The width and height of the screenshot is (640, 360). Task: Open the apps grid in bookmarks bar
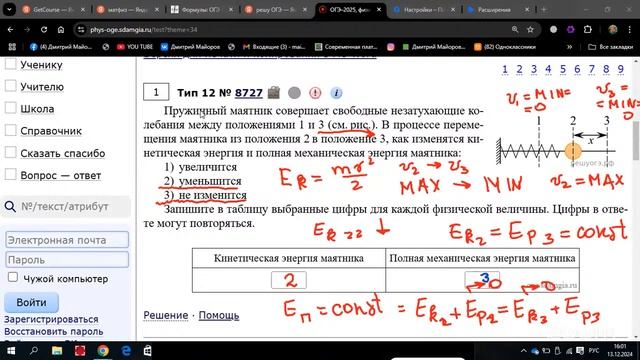12,47
